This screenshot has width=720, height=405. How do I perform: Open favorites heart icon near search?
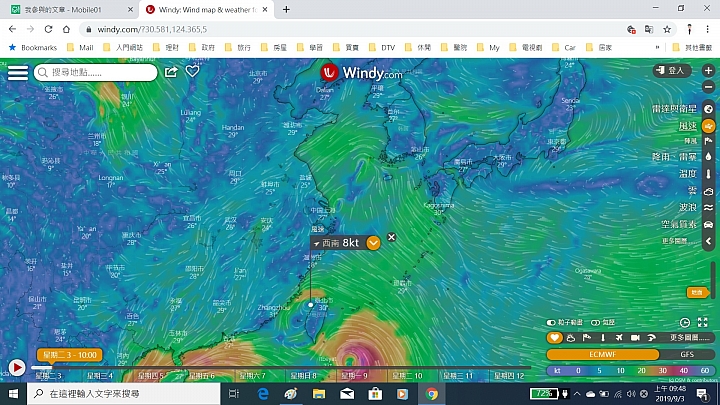(192, 71)
